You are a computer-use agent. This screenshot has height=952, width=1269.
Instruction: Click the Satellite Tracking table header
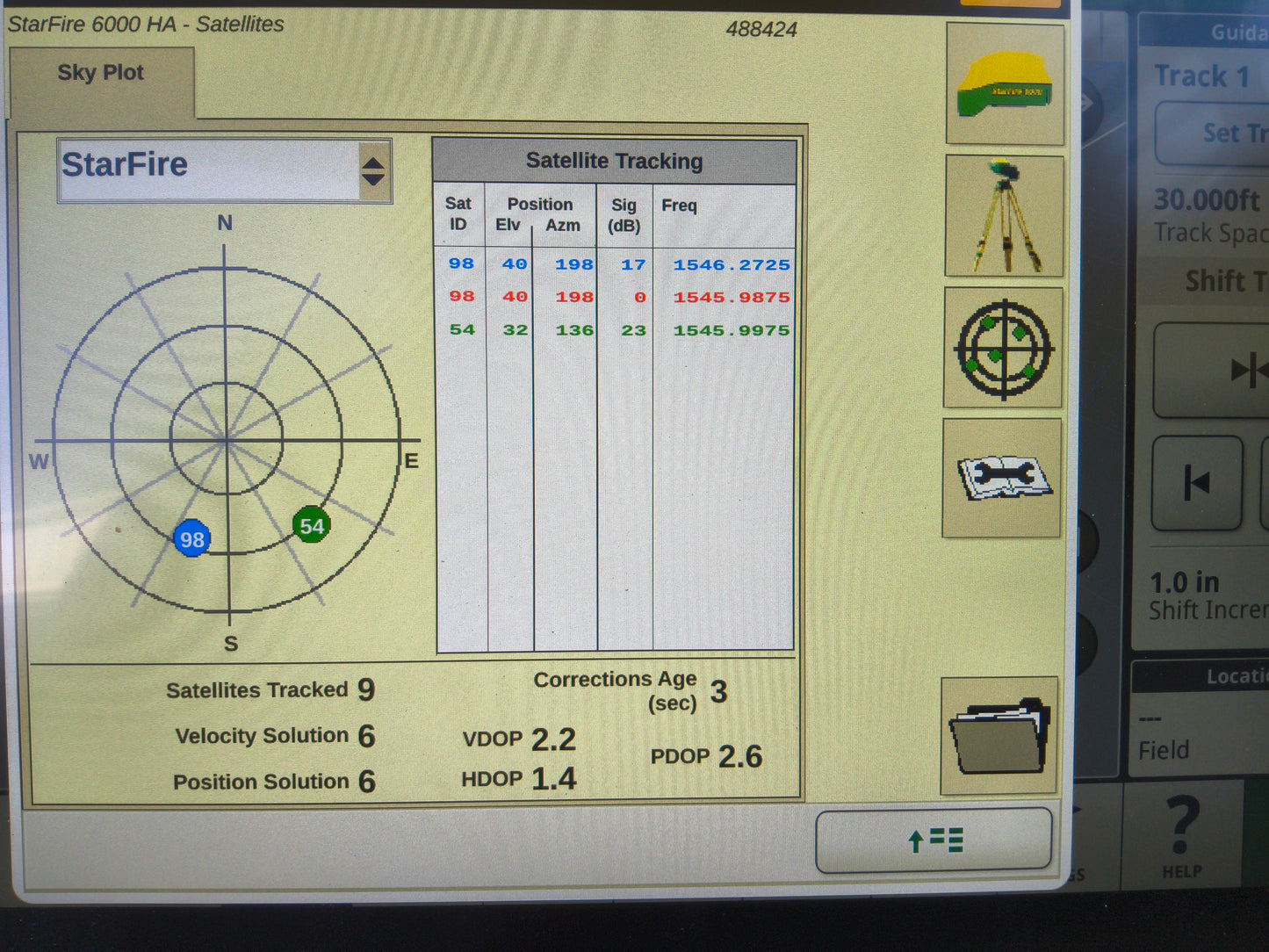click(614, 161)
